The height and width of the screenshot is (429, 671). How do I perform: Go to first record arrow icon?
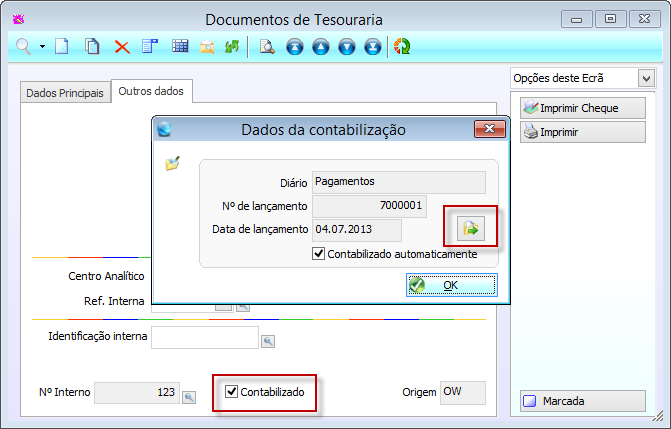295,46
